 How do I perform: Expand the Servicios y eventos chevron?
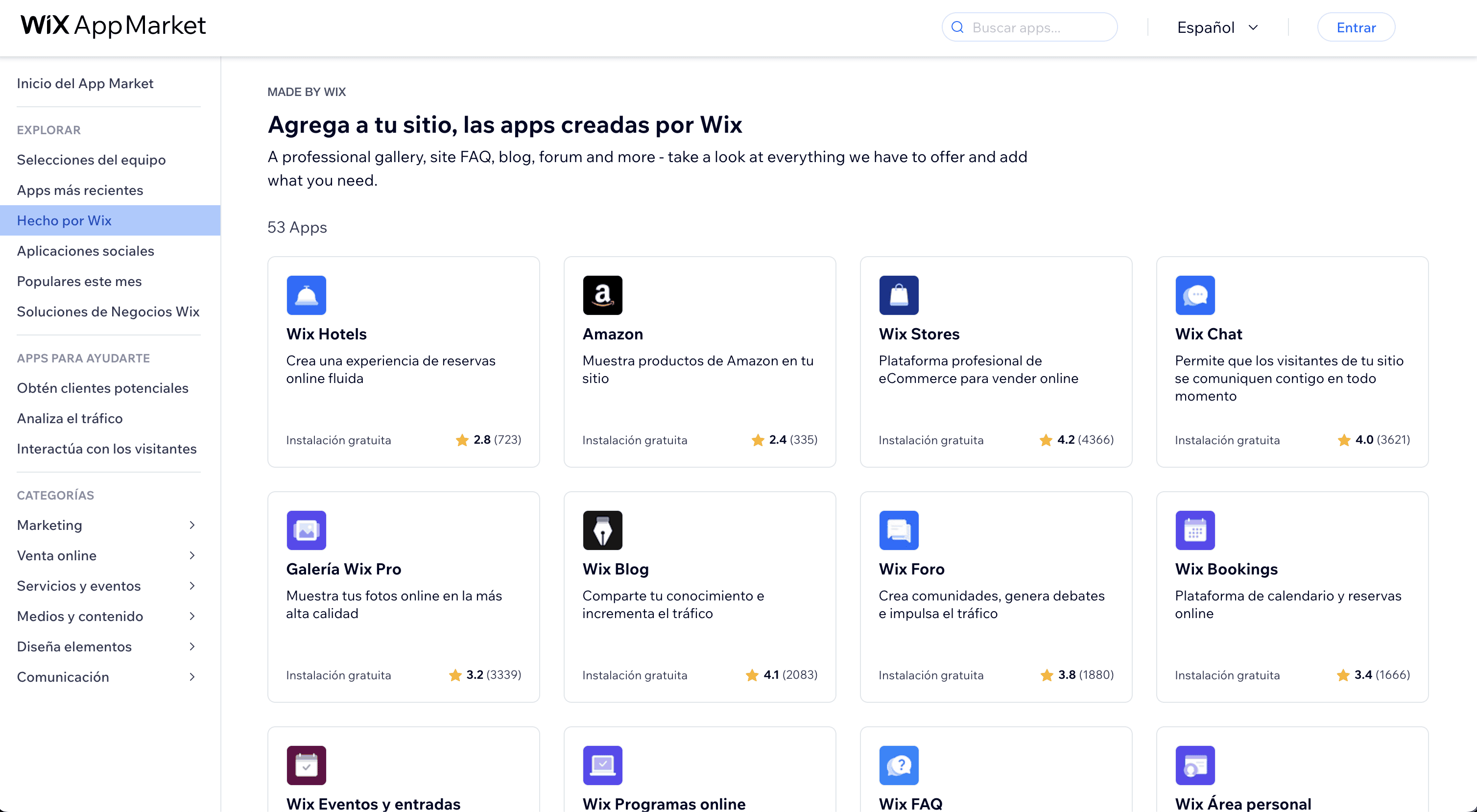(192, 585)
